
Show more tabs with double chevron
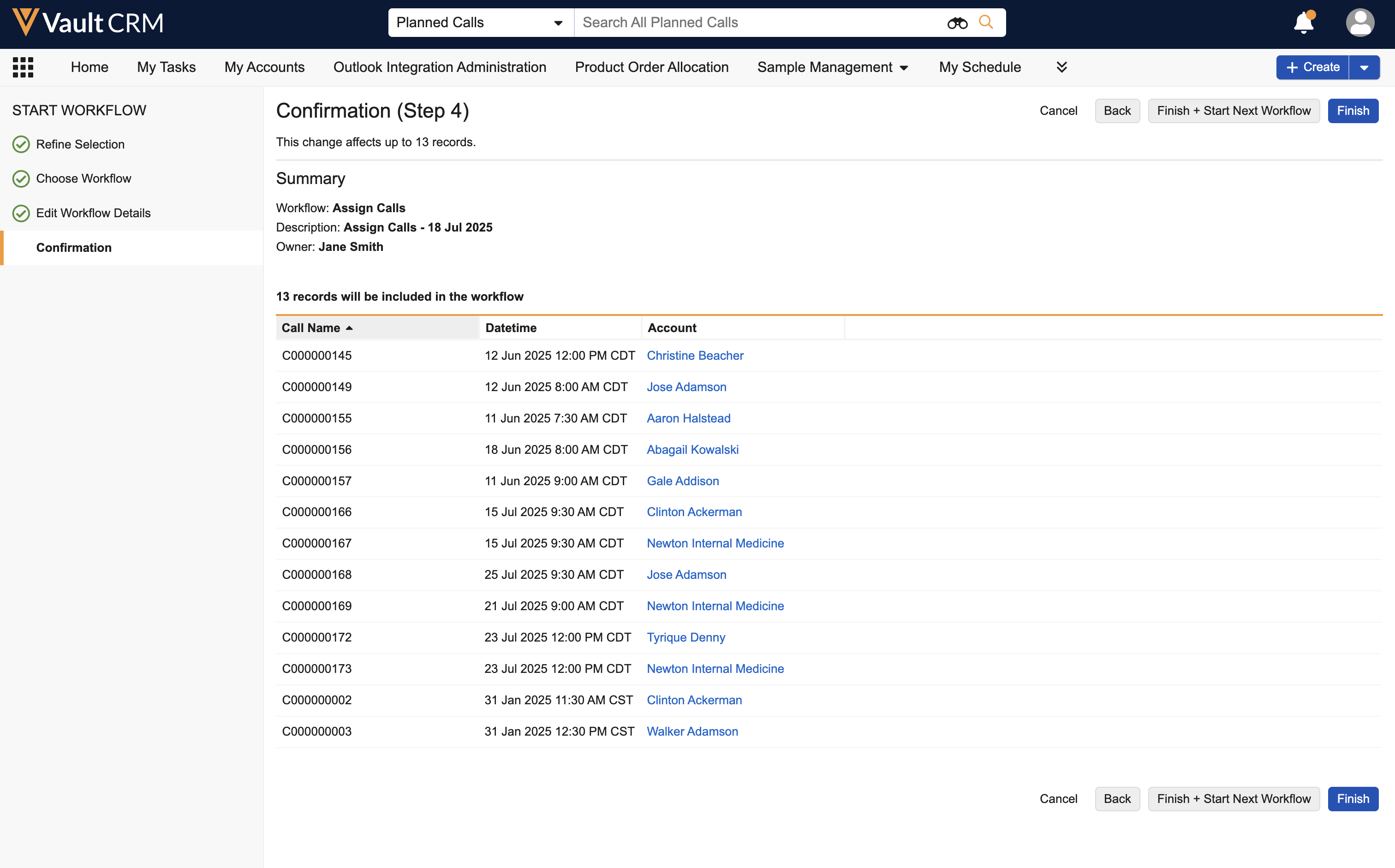(1061, 67)
